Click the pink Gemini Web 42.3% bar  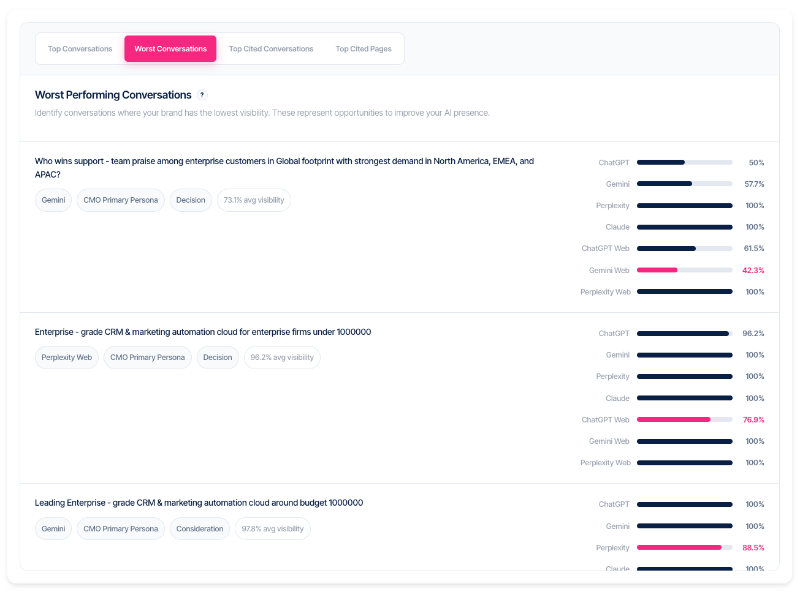click(x=684, y=270)
